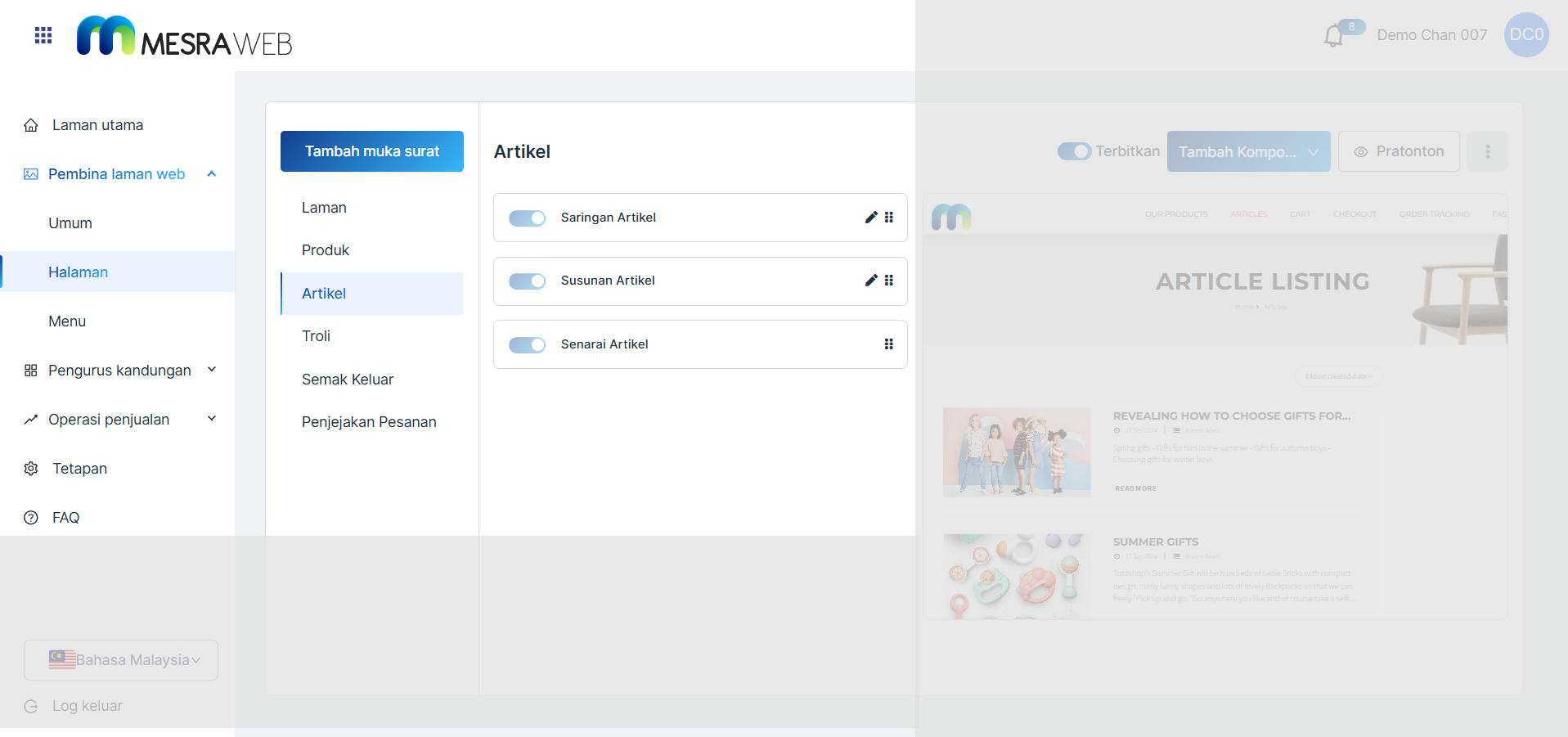The width and height of the screenshot is (1568, 737).
Task: Open the Tambah Komponen dropdown
Action: pos(1248,151)
